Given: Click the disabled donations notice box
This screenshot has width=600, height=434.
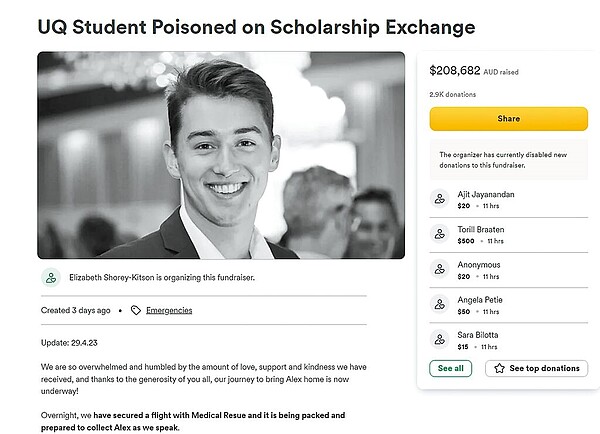Looking at the screenshot, I should (508, 160).
